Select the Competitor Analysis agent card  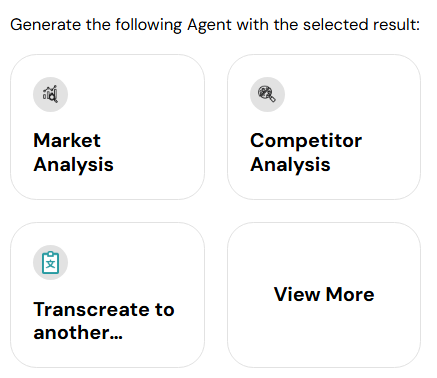[x=324, y=127]
